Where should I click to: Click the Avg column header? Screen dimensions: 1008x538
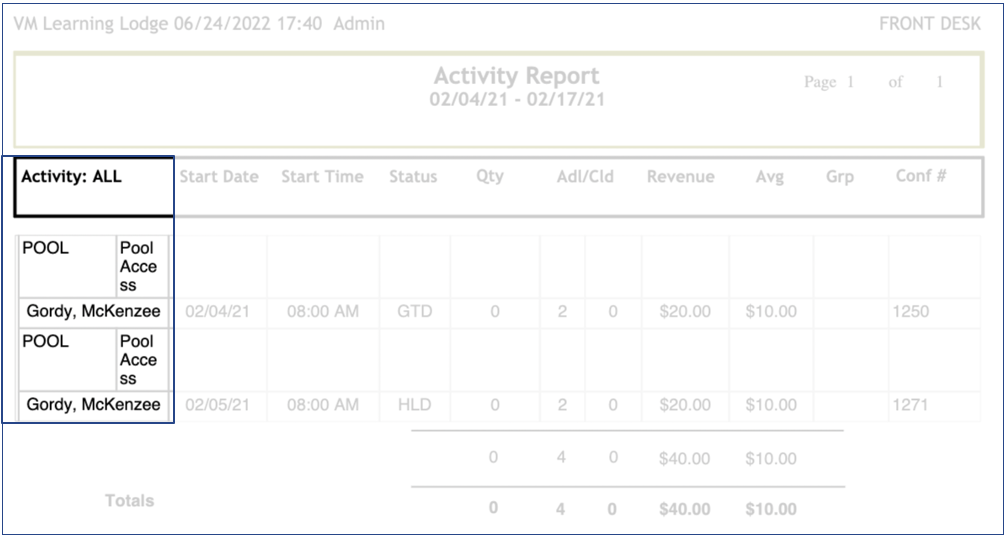click(x=769, y=177)
